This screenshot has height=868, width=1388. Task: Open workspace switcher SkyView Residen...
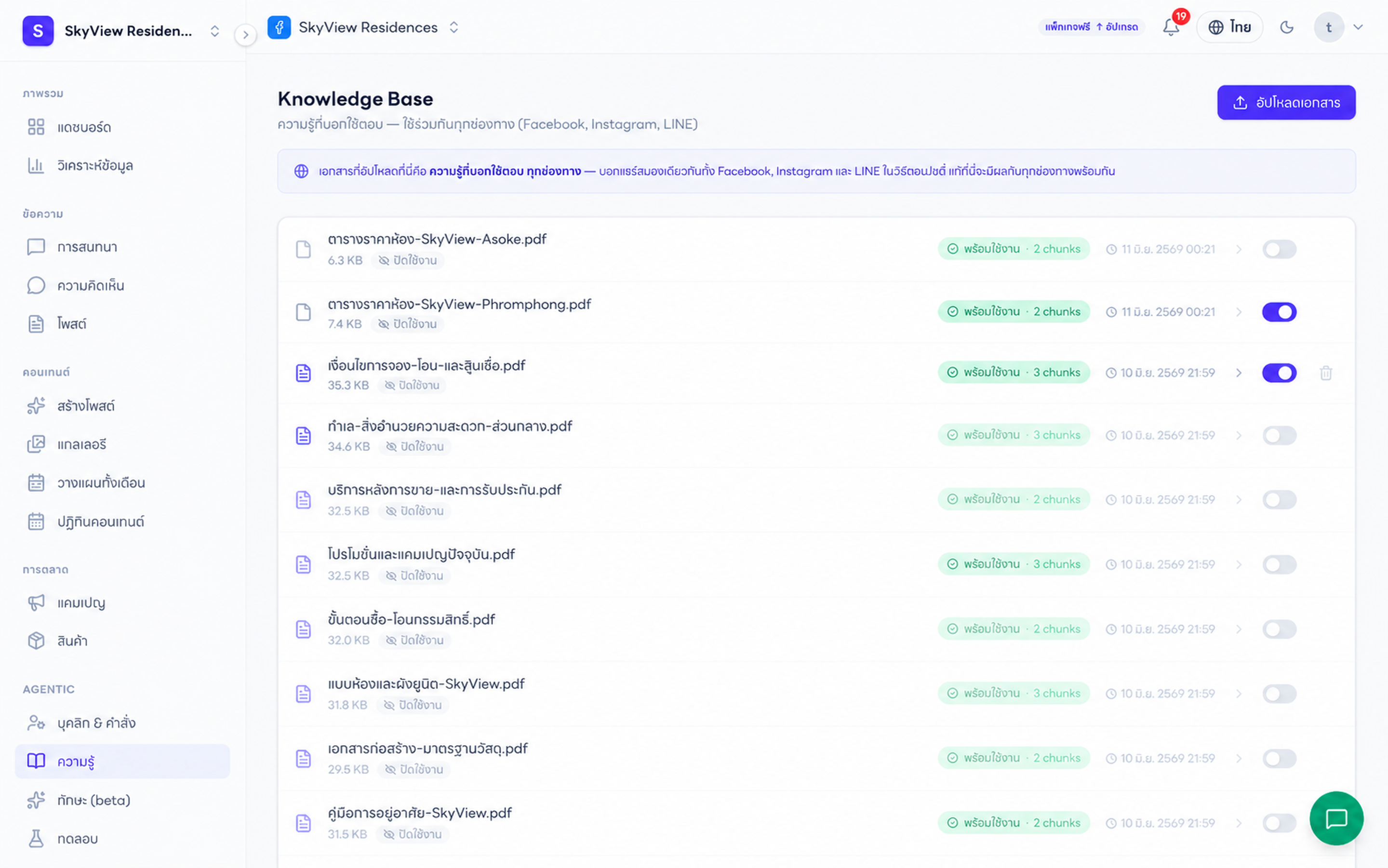pos(122,30)
